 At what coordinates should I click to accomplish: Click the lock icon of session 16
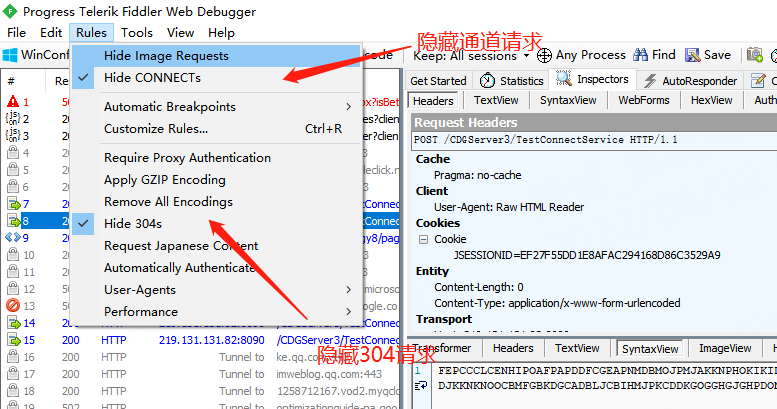13,356
